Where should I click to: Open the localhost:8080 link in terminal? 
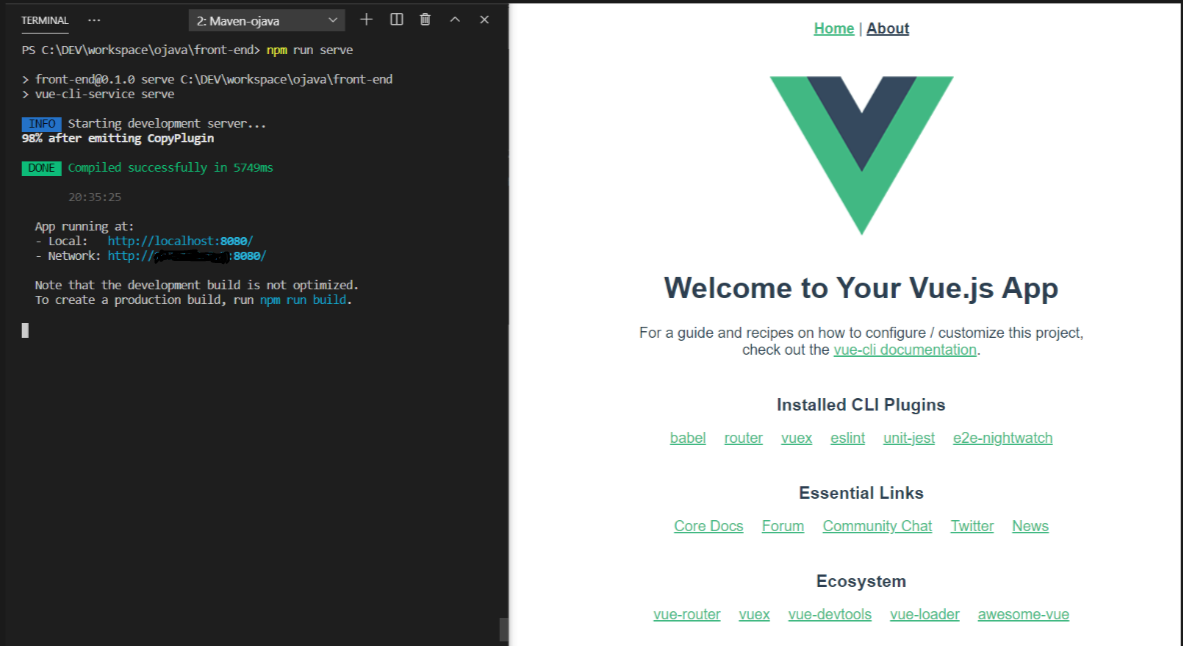point(180,241)
